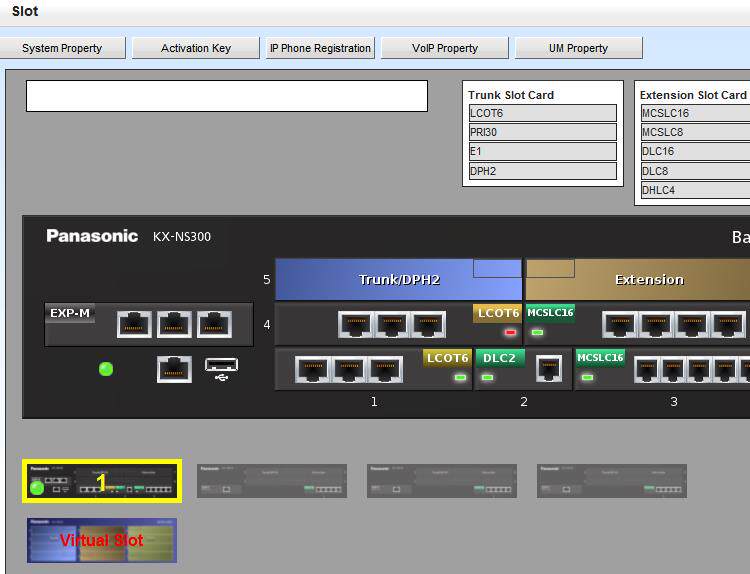
Task: Select DLC16 from Extension Slot Card list
Action: 695,151
